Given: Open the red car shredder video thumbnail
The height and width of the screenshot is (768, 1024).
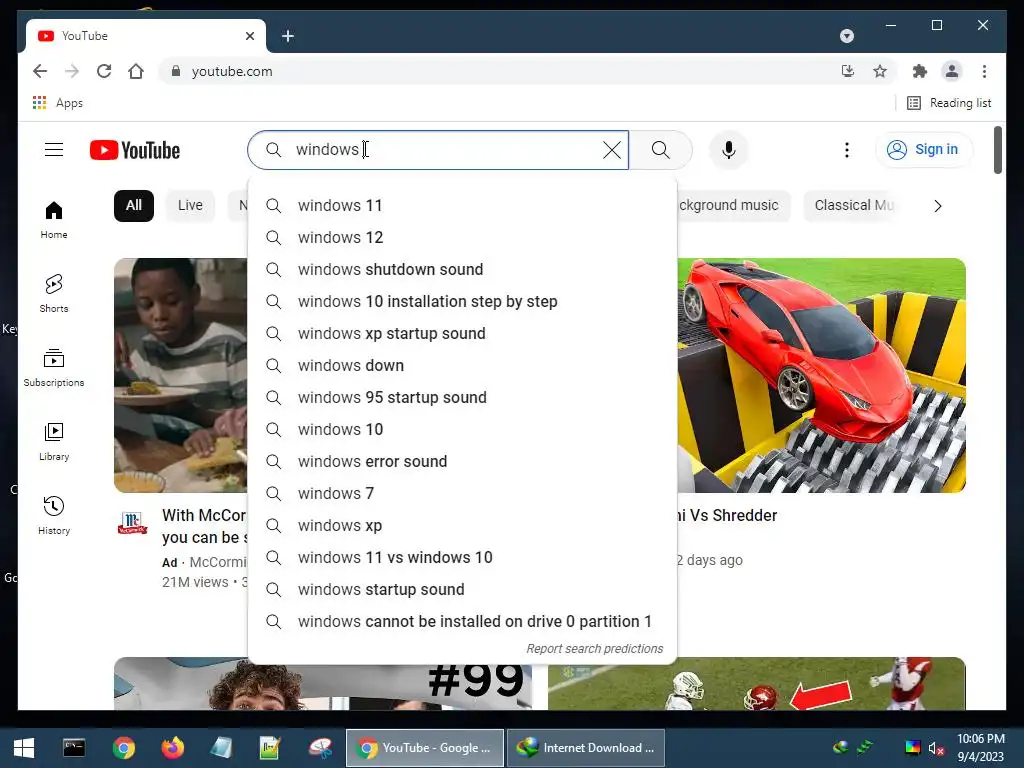Looking at the screenshot, I should click(822, 376).
